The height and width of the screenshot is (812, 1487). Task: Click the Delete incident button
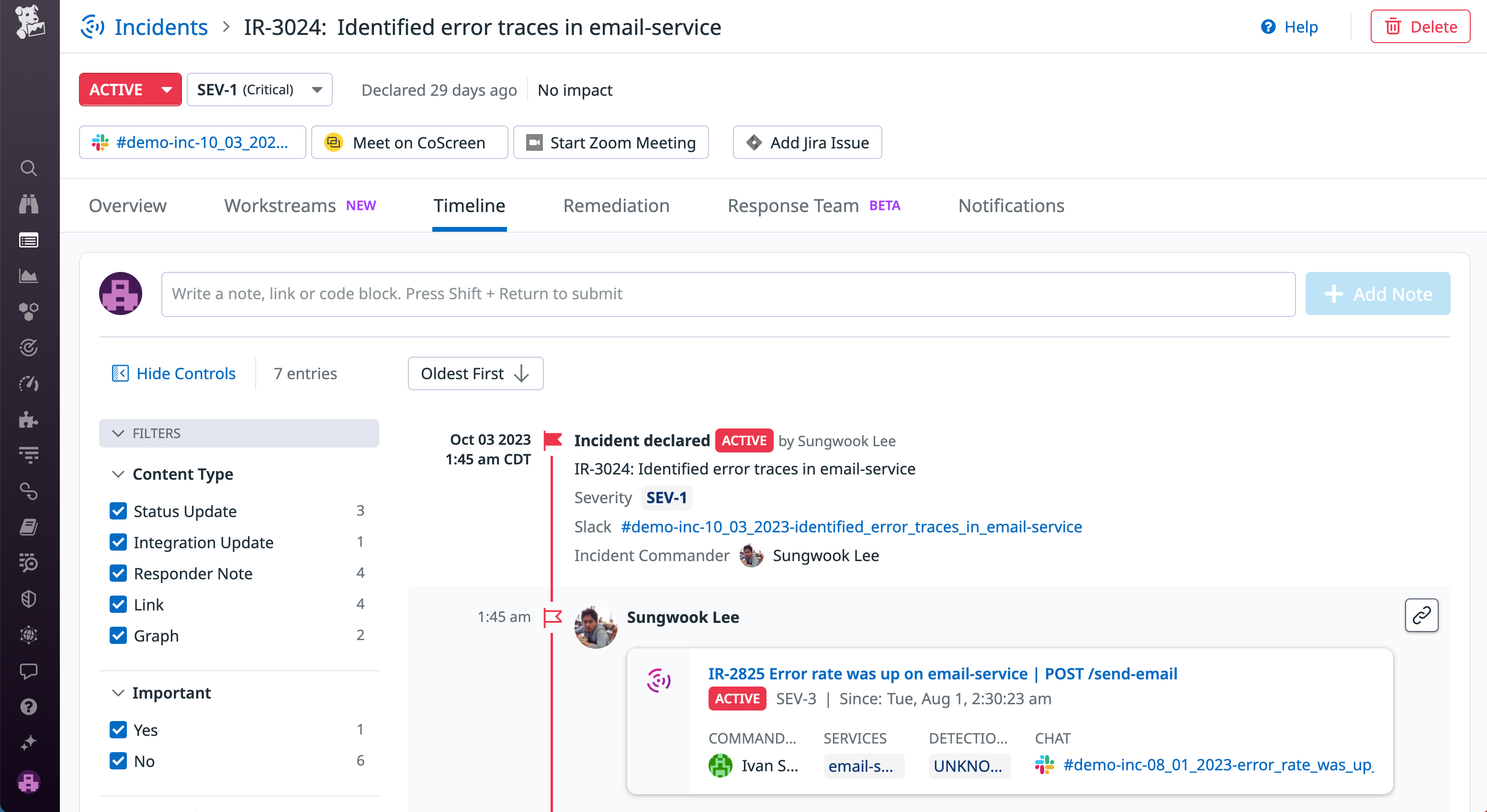point(1420,26)
